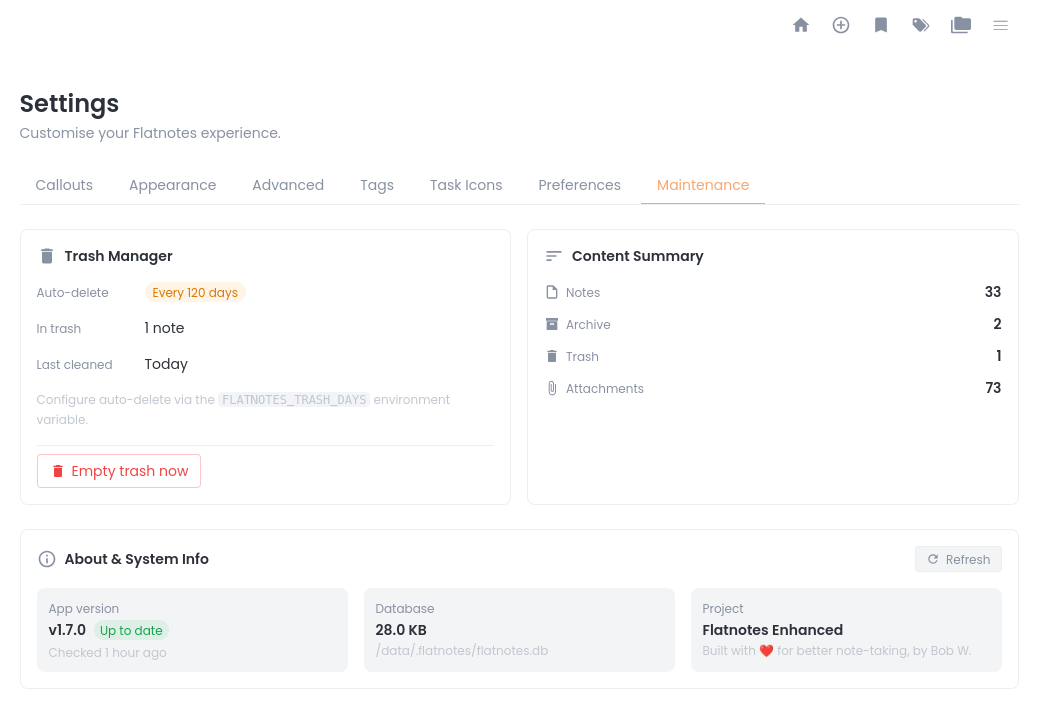Open bookmarks icon in top bar

pos(881,25)
